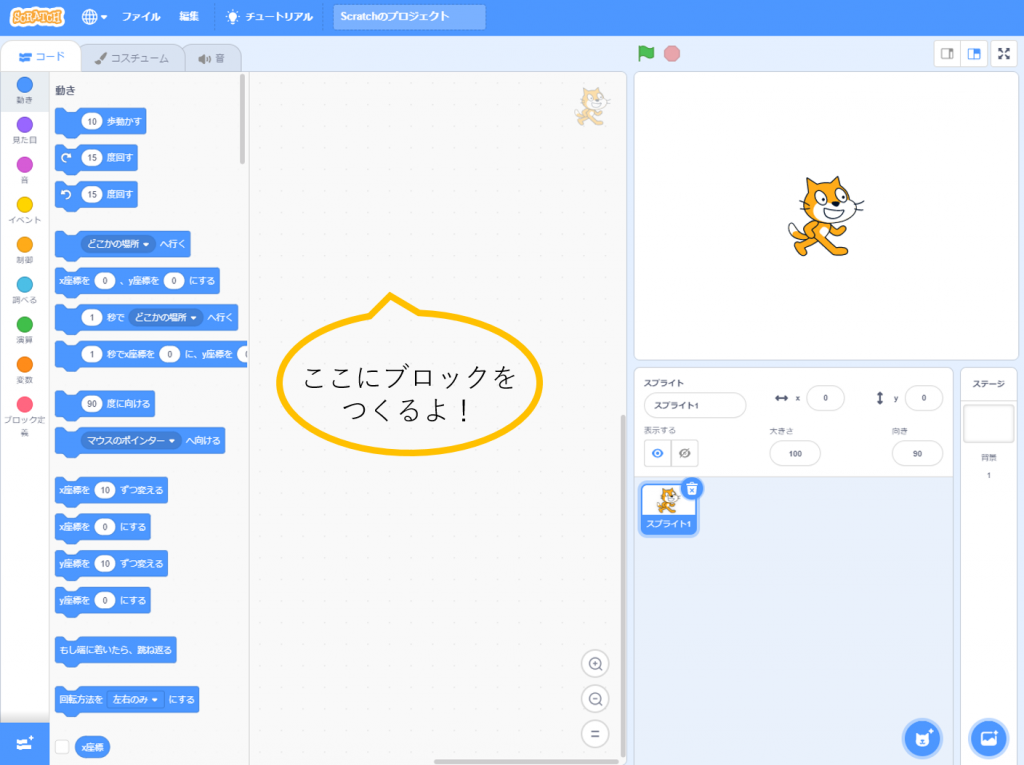Enter full screen stage mode
The height and width of the screenshot is (765, 1024).
tap(1003, 54)
